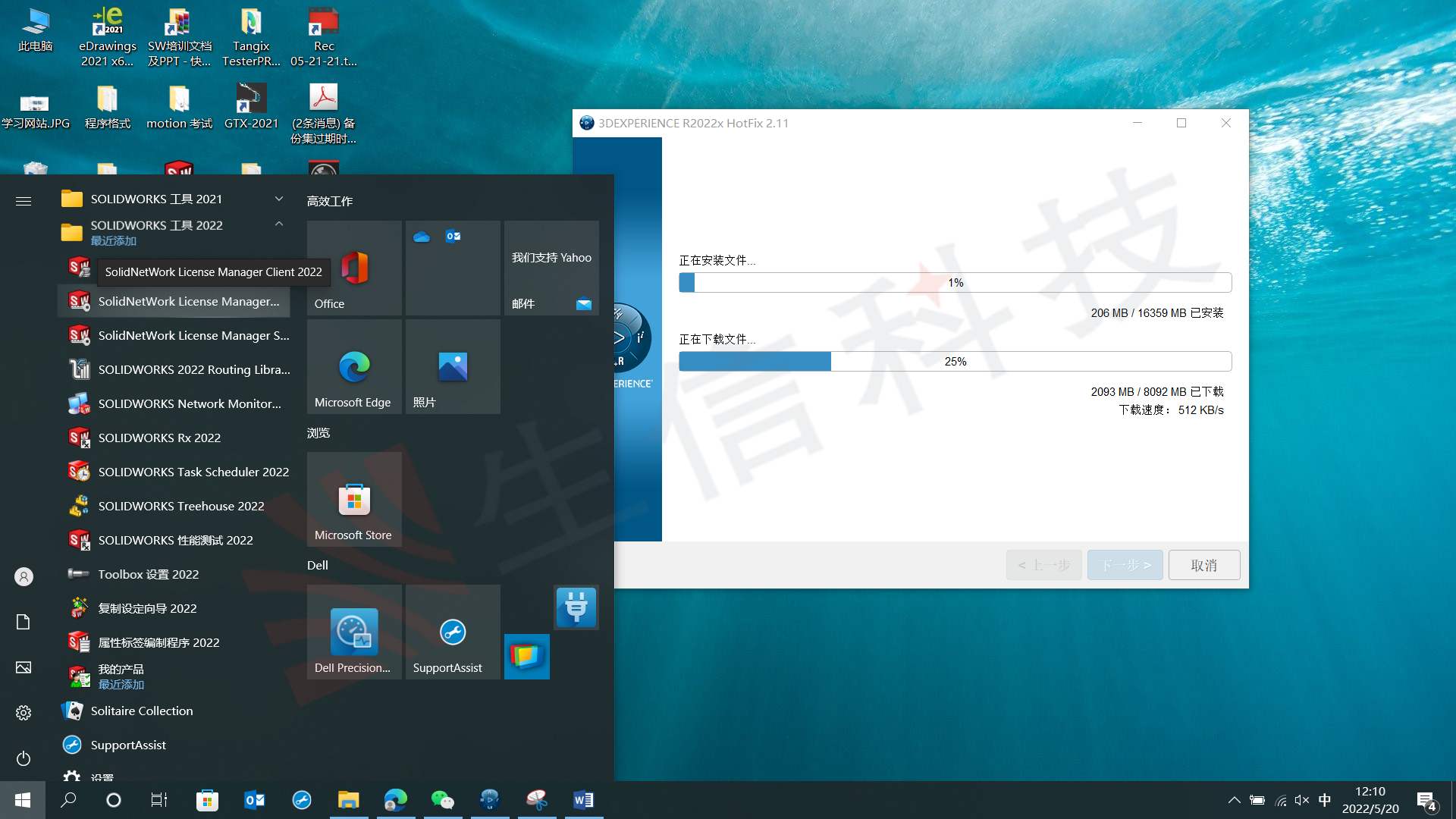Image resolution: width=1456 pixels, height=819 pixels.
Task: Open 属性标签编制程序 2022
Action: coord(174,642)
